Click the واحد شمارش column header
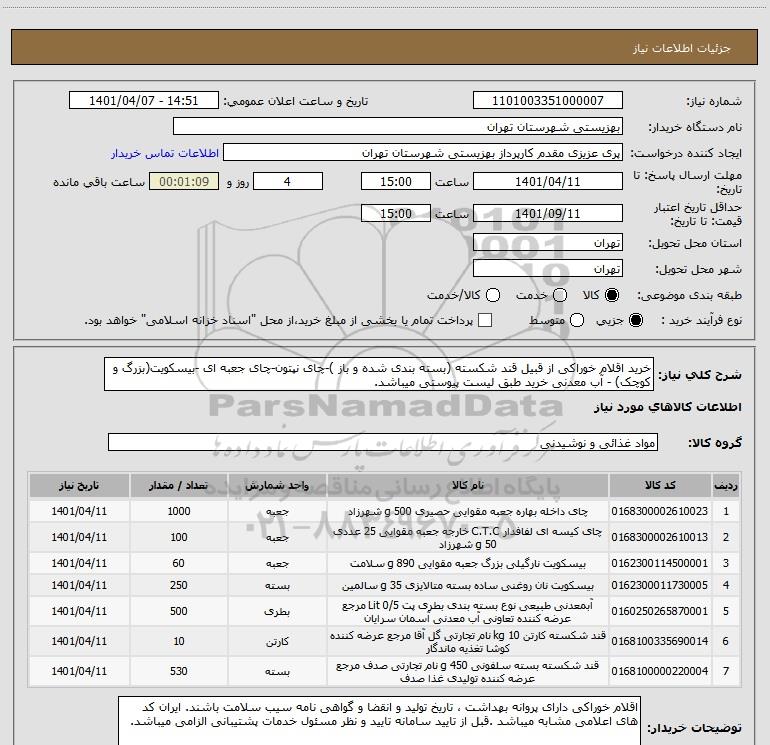The width and height of the screenshot is (770, 745). (x=277, y=485)
